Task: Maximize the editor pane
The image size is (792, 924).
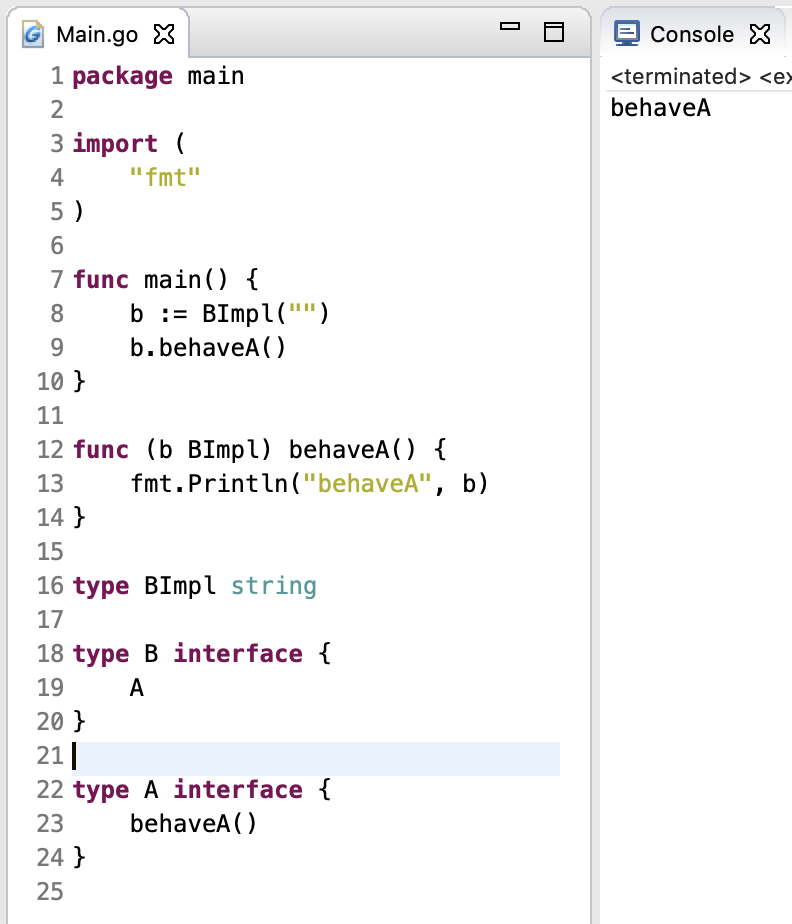Action: [x=554, y=33]
